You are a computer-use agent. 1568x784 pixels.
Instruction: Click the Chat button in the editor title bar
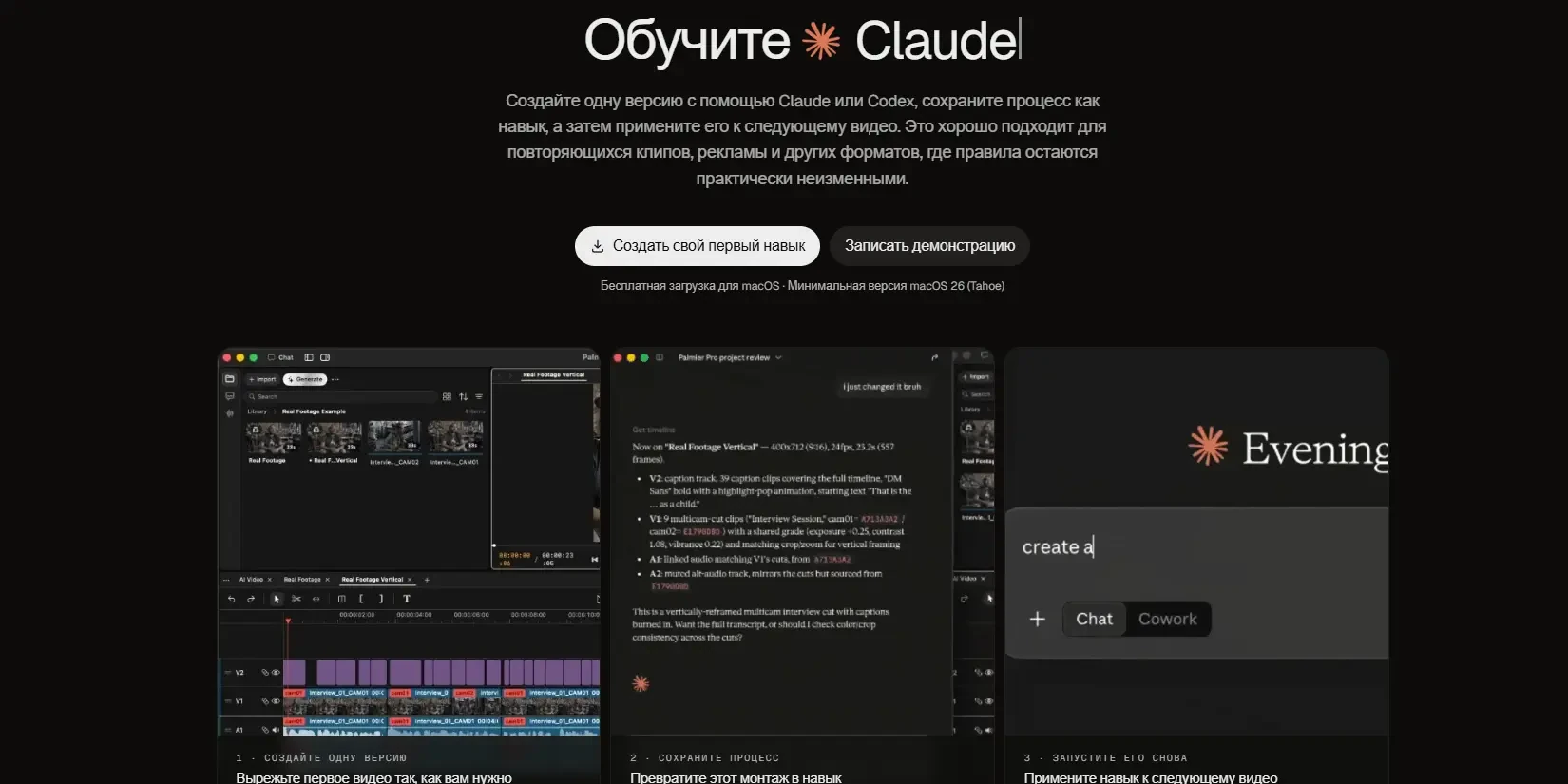coord(280,357)
